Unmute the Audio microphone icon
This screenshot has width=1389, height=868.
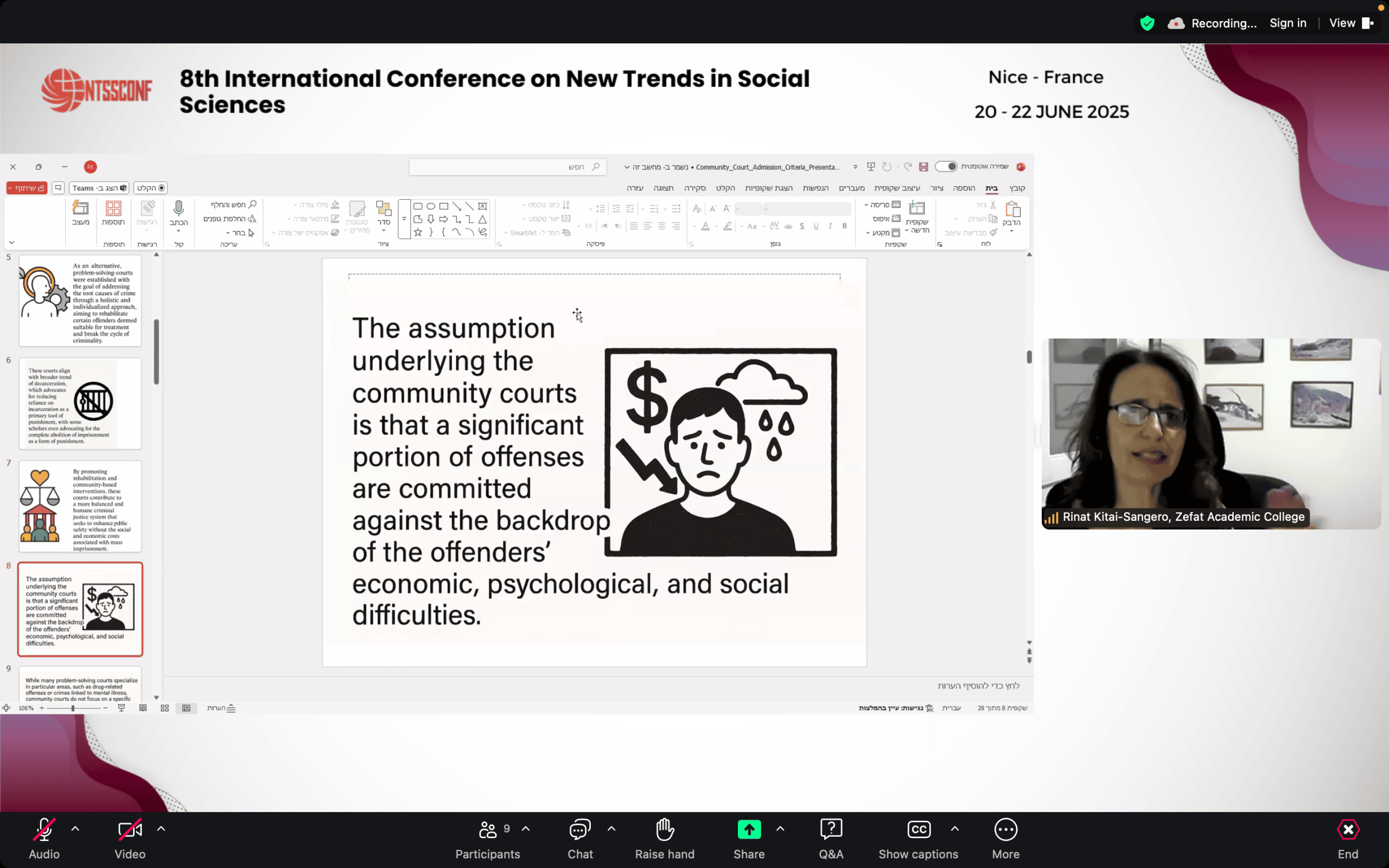44,829
